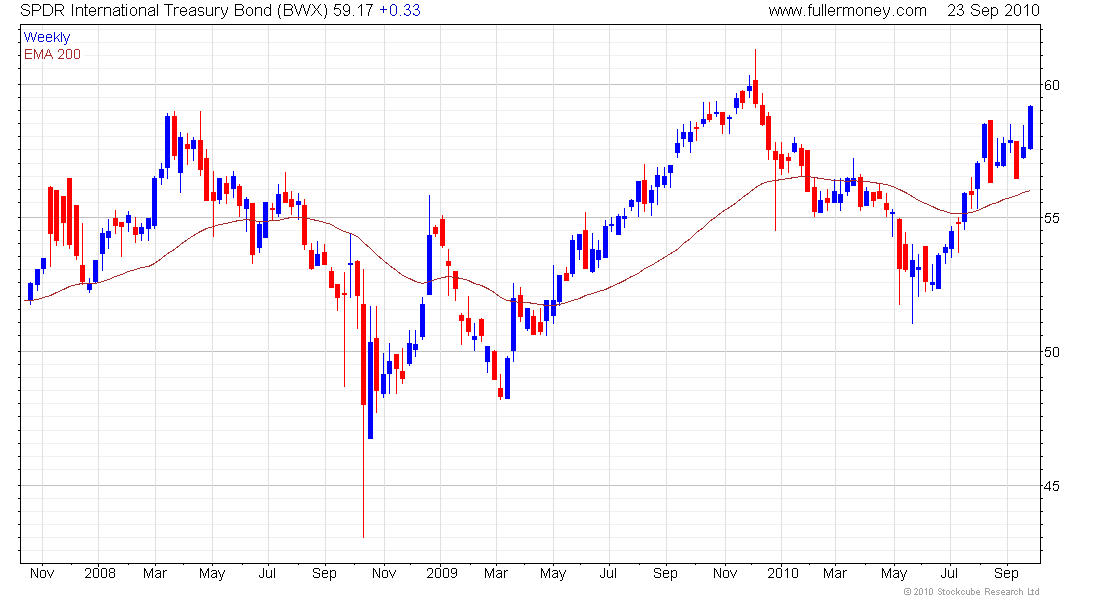Click the 55 price axis label
The height and width of the screenshot is (600, 1100).
click(1052, 218)
